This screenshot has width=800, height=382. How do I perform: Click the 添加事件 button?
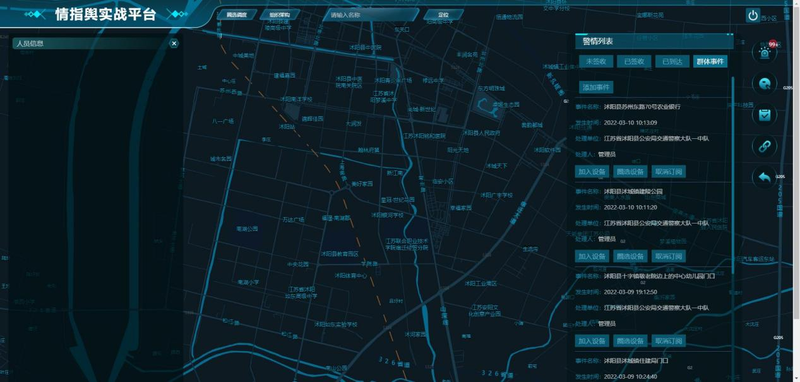[x=596, y=87]
